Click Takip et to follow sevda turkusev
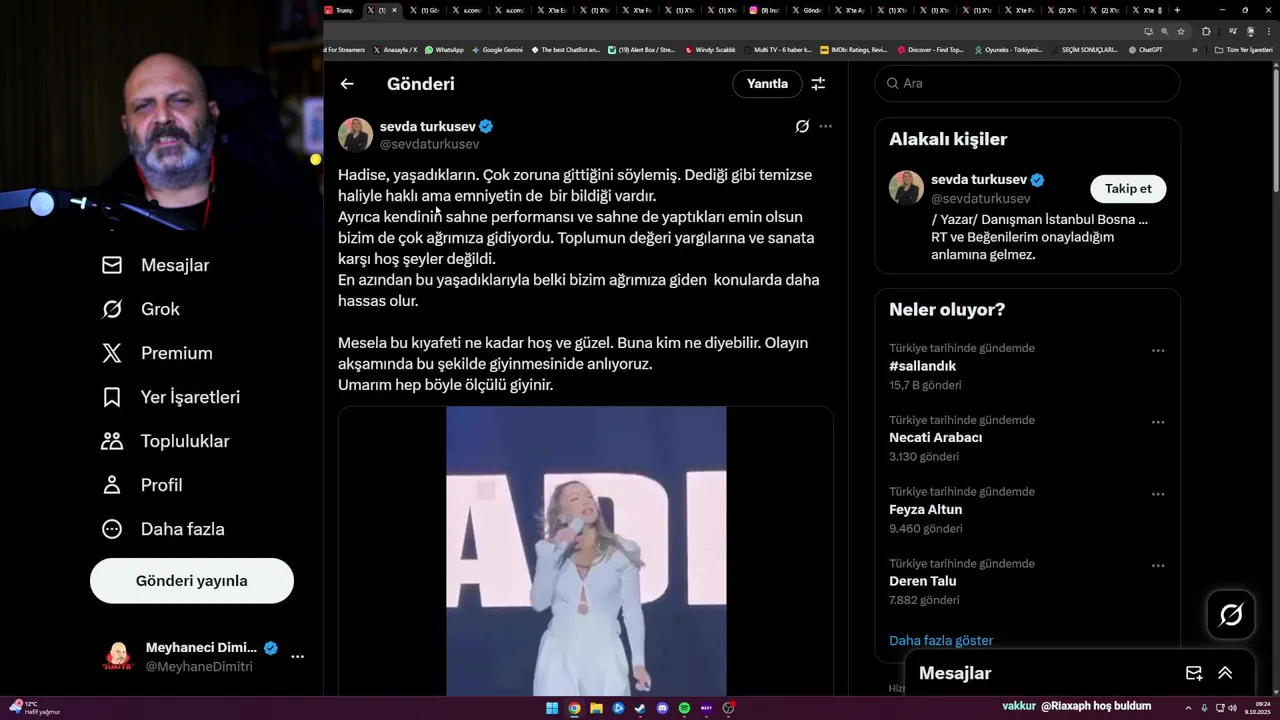This screenshot has width=1280, height=720. (1128, 189)
